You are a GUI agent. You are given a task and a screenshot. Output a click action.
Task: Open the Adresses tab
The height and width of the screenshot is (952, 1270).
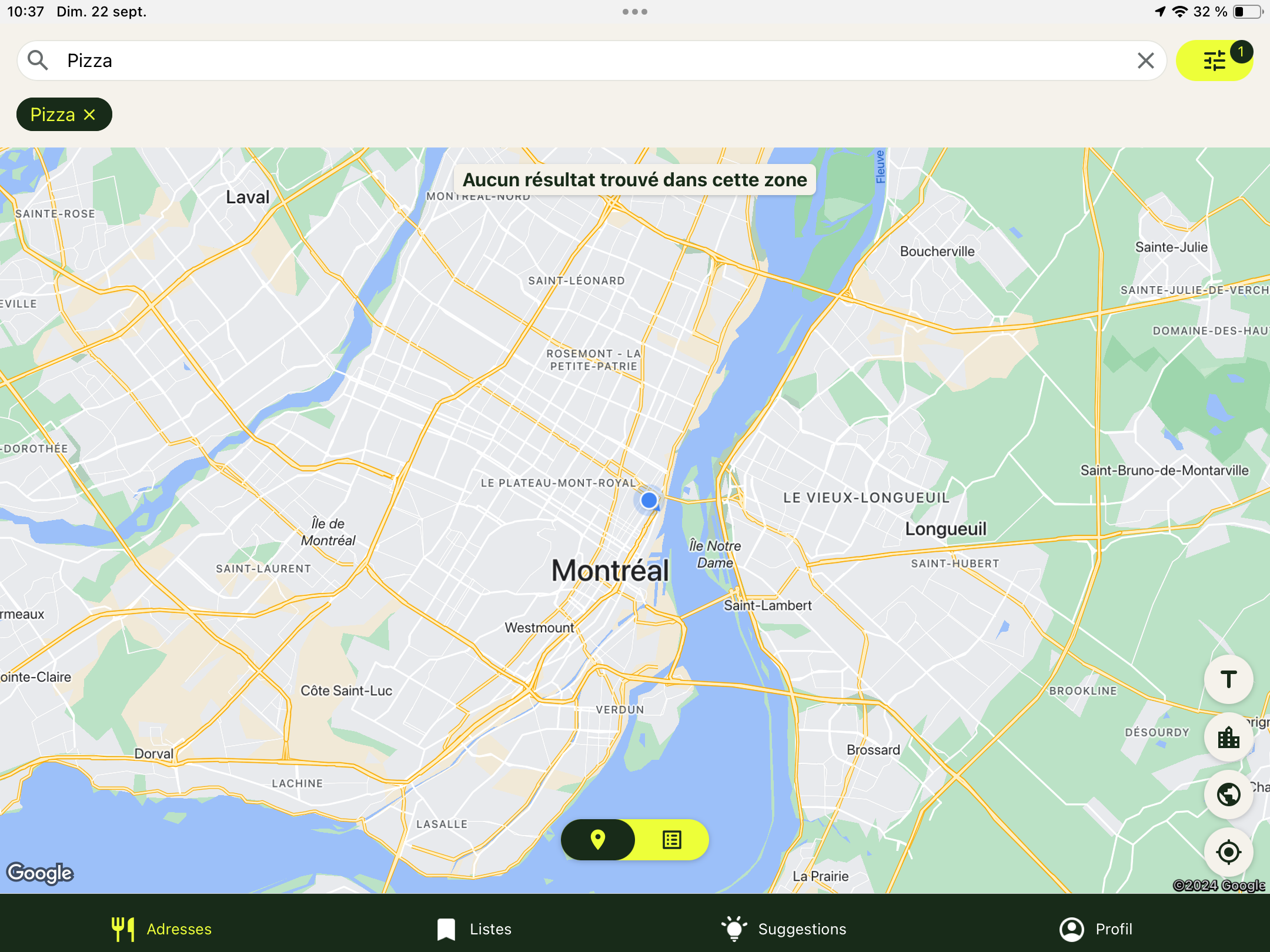[162, 929]
